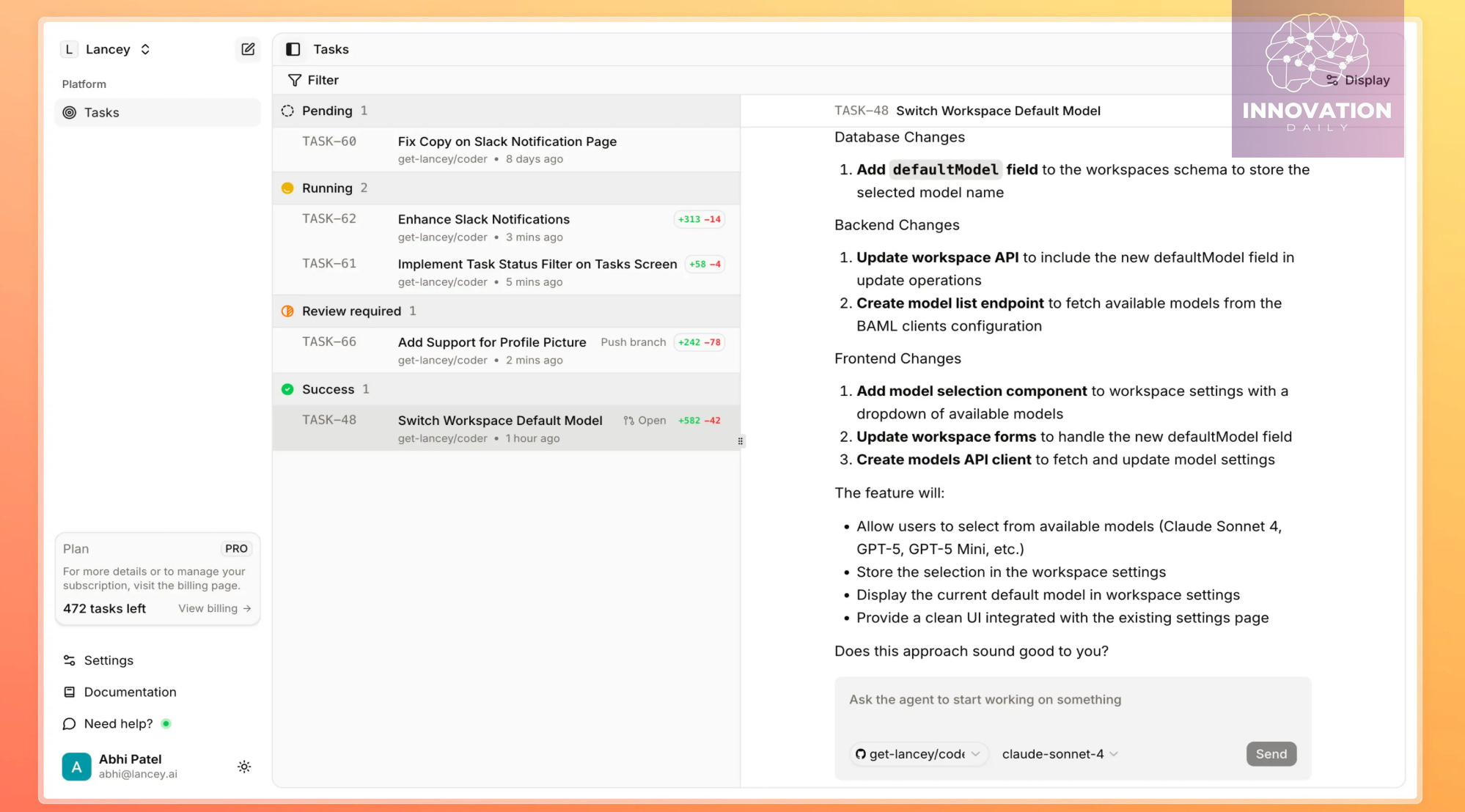
Task: Click View billing link
Action: tap(214, 608)
